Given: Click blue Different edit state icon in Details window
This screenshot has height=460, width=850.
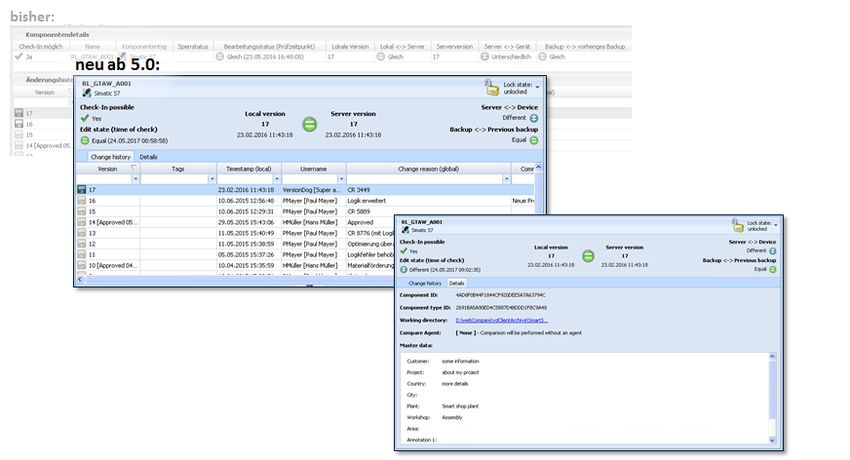Looking at the screenshot, I should [x=404, y=269].
